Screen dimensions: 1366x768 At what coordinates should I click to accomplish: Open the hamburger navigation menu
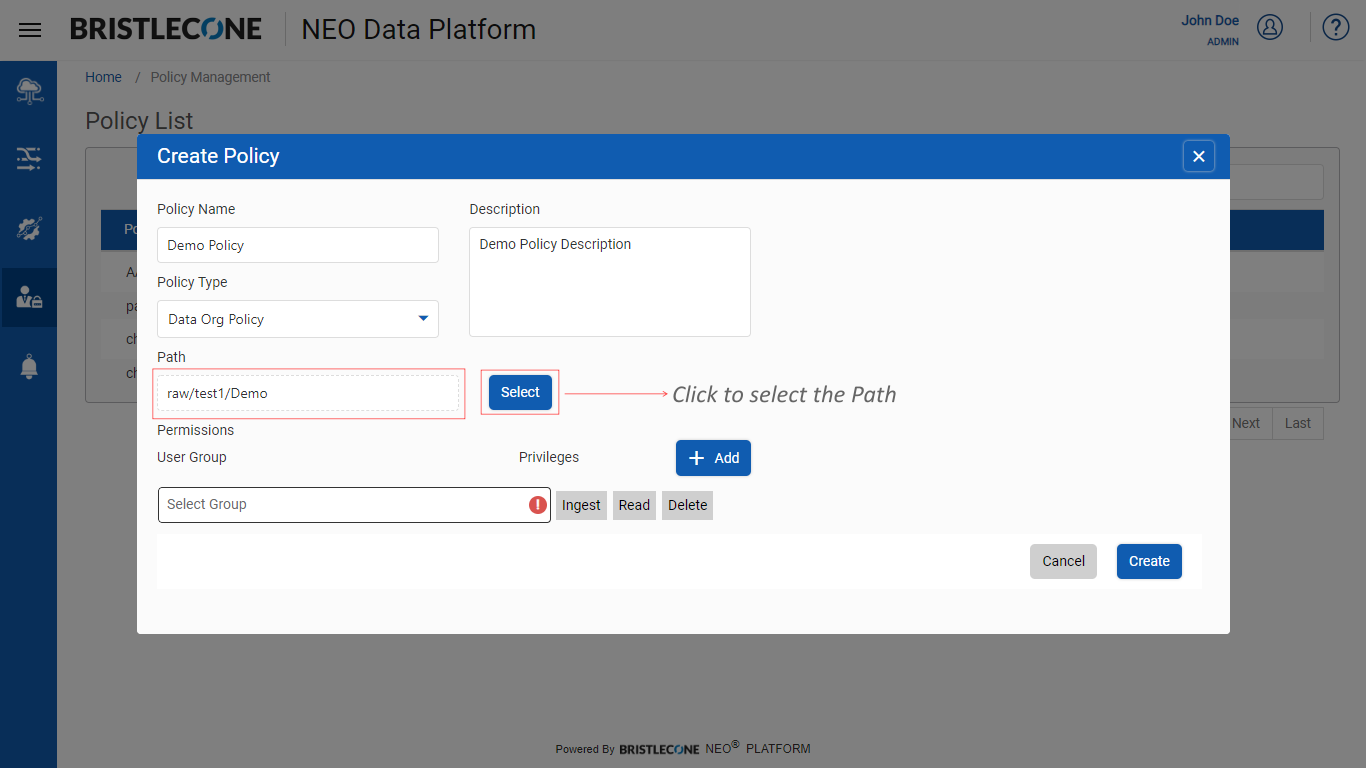(x=30, y=30)
